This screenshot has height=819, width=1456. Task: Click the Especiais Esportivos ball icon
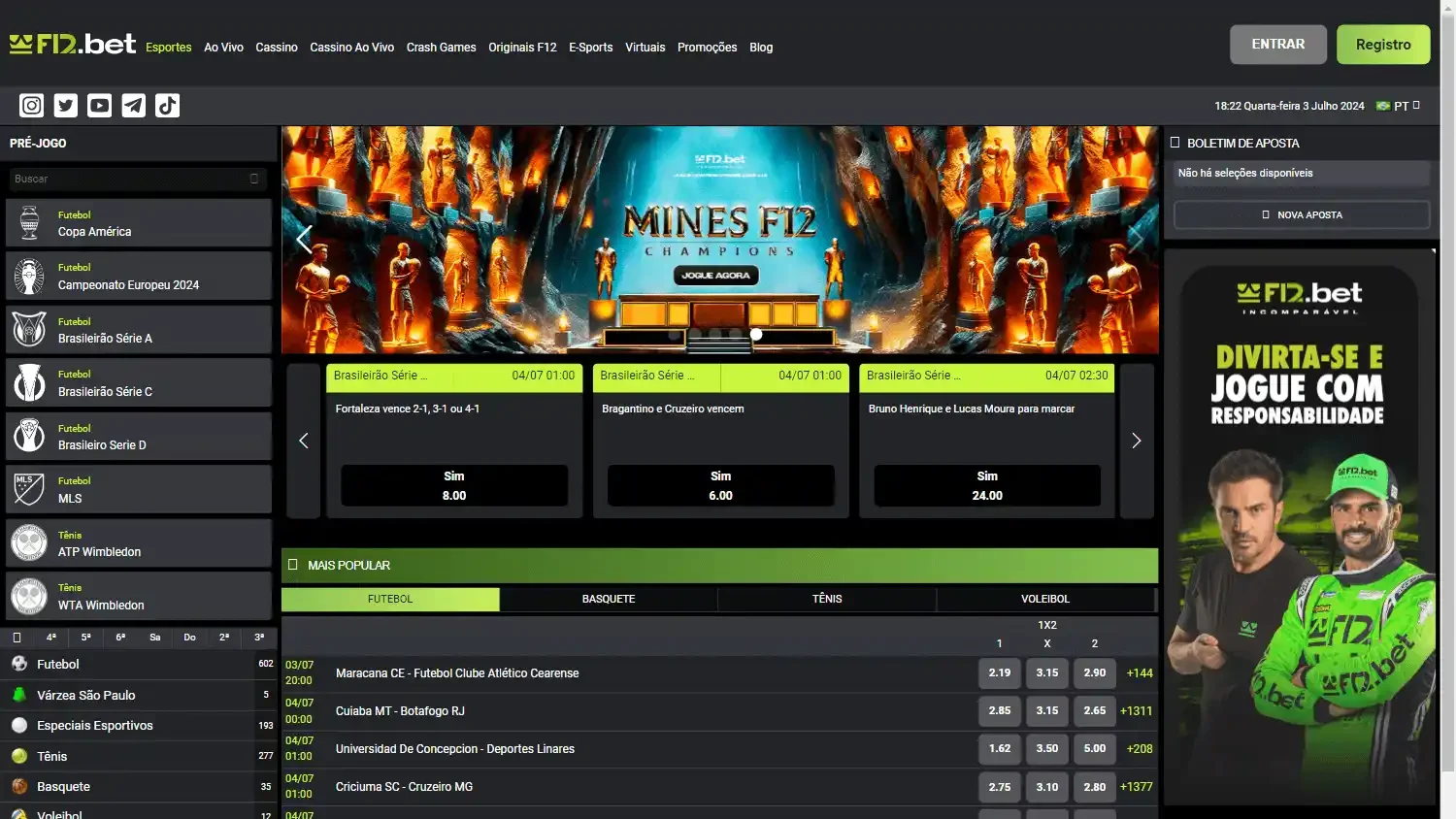coord(19,725)
